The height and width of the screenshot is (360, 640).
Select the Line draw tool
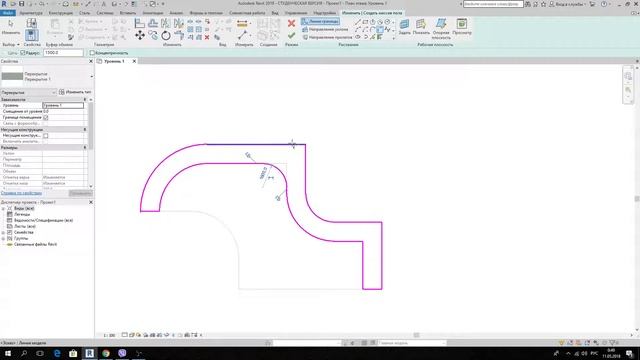point(358,22)
